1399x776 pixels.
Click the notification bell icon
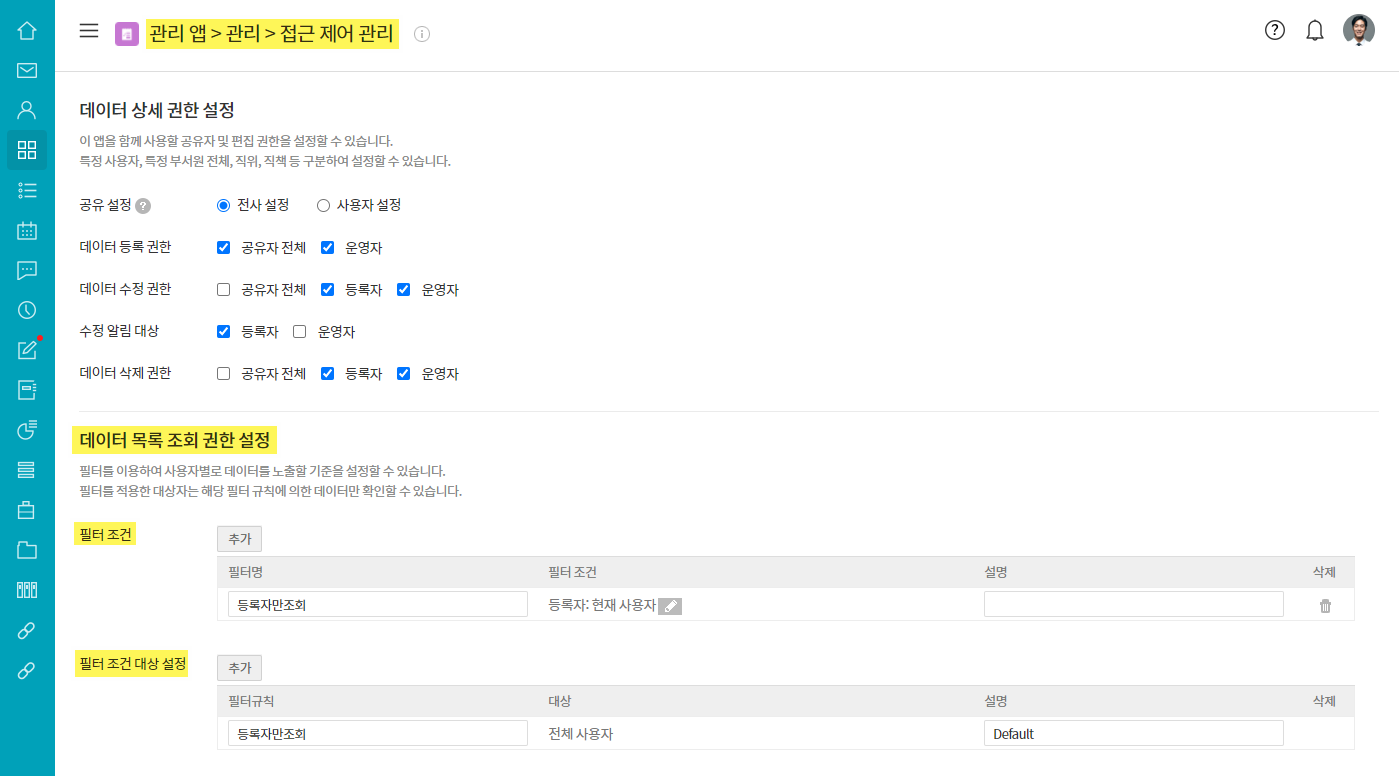pos(1315,31)
